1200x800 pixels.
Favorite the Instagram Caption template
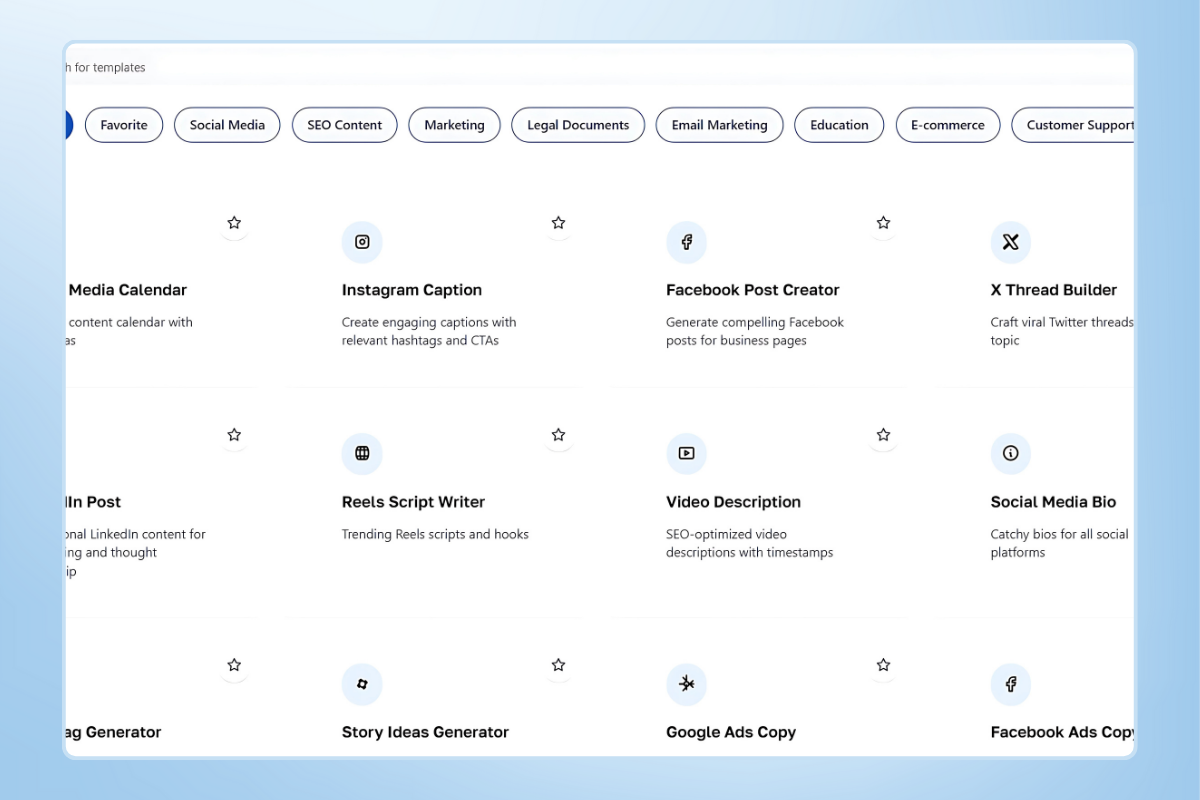click(559, 222)
